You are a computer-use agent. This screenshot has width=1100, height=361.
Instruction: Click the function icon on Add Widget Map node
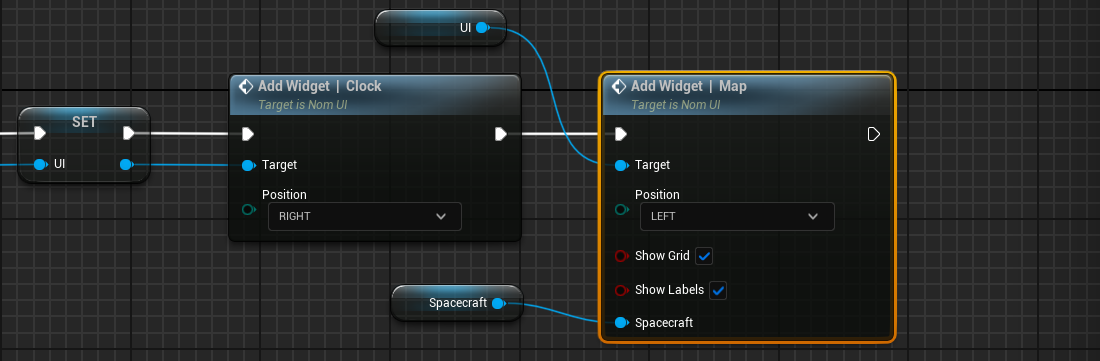618,86
